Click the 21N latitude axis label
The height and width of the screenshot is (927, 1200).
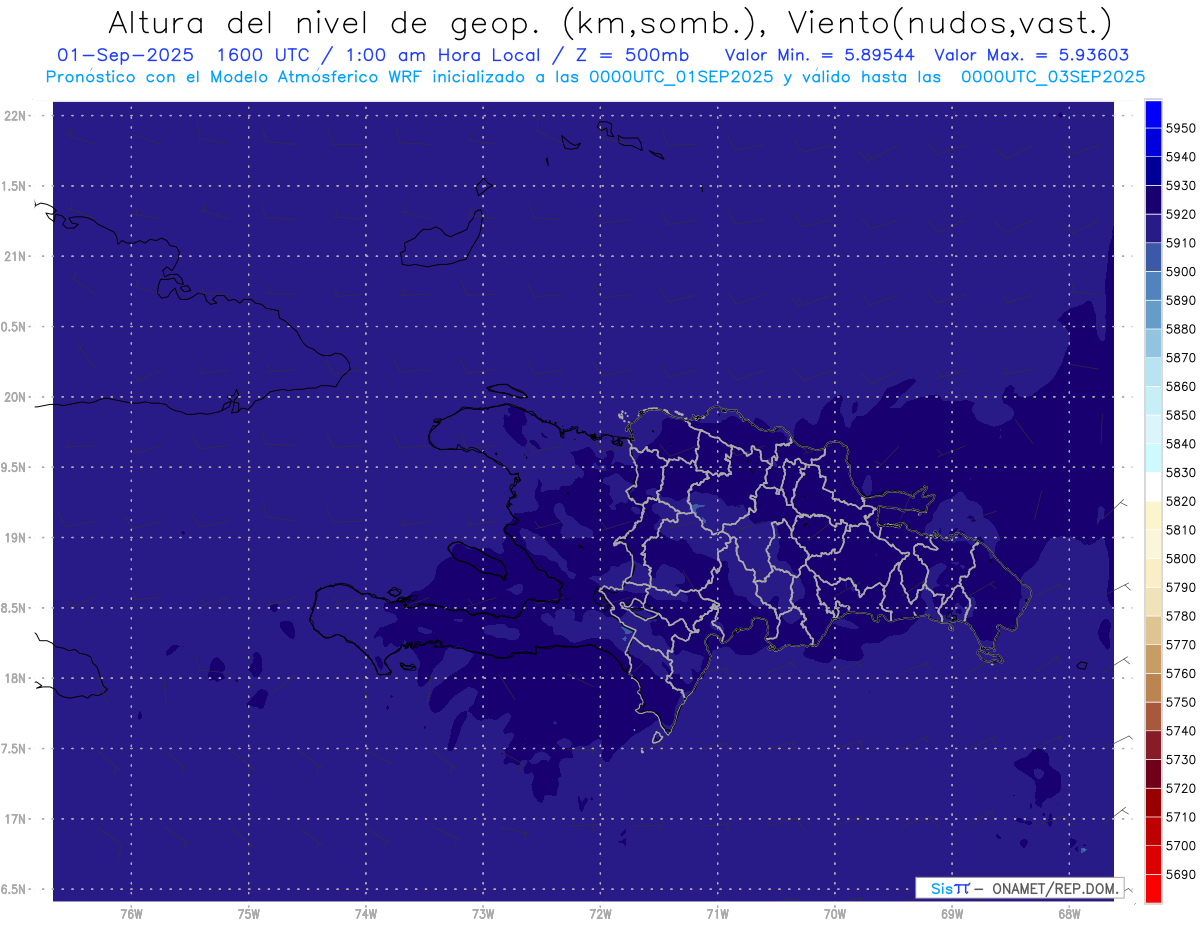tap(17, 256)
